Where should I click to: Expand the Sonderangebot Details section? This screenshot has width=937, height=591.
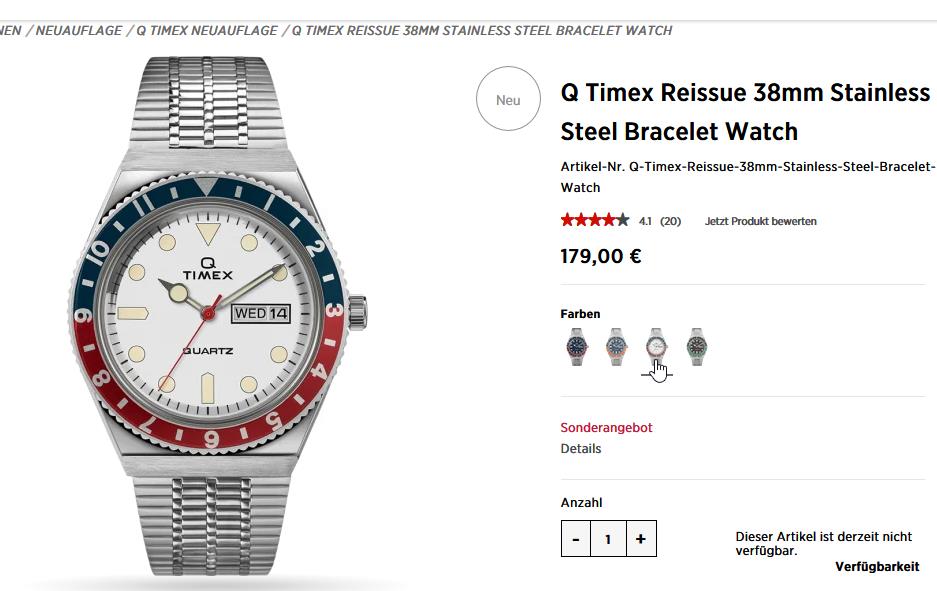coord(581,449)
